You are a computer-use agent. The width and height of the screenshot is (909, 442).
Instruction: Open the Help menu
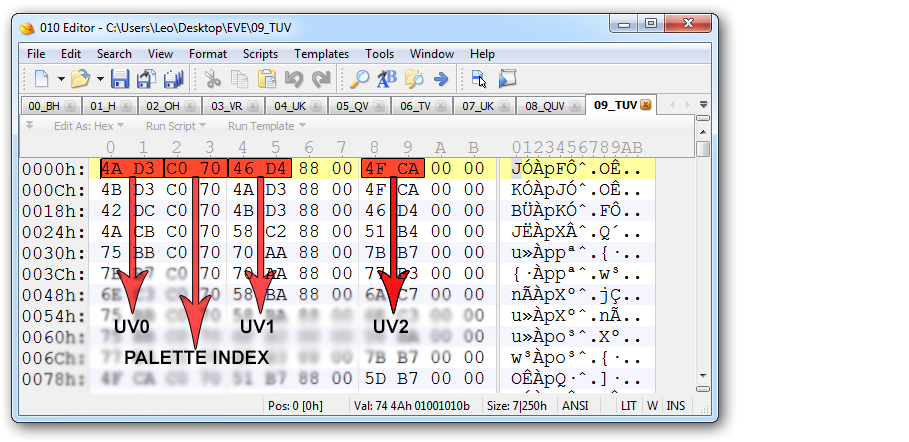click(482, 54)
